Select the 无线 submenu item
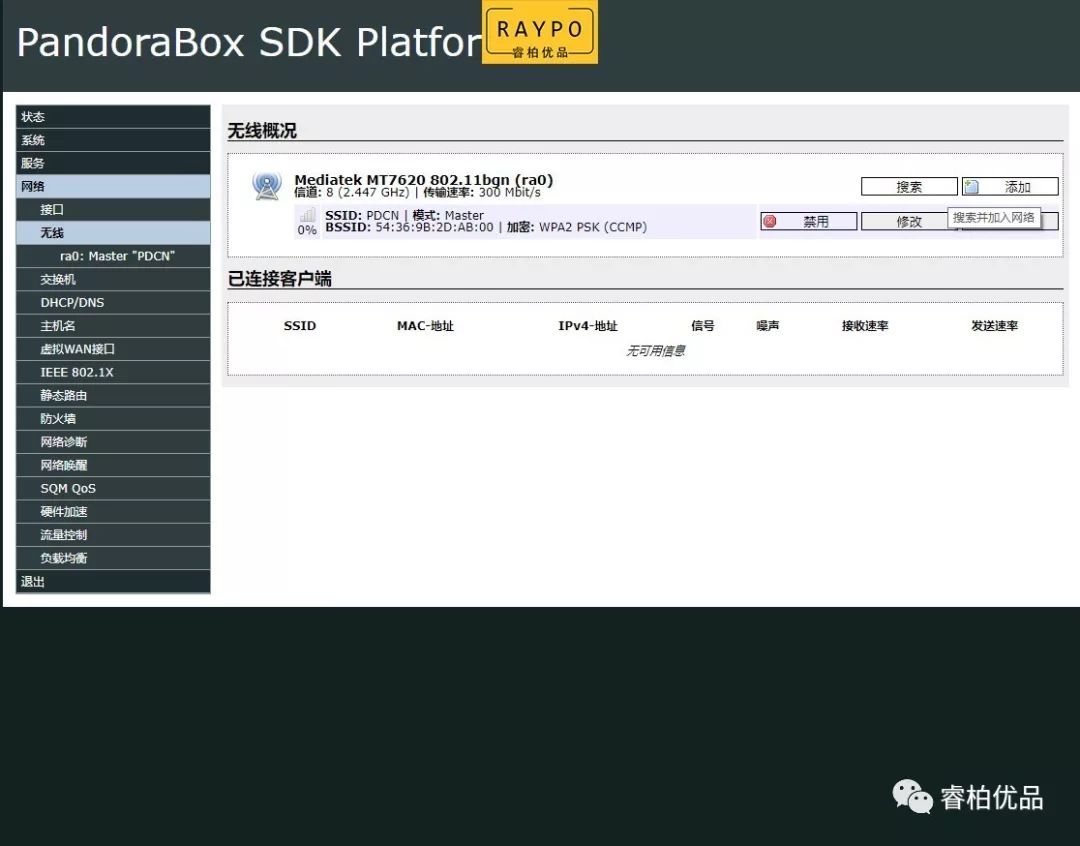This screenshot has width=1080, height=846. coord(113,233)
